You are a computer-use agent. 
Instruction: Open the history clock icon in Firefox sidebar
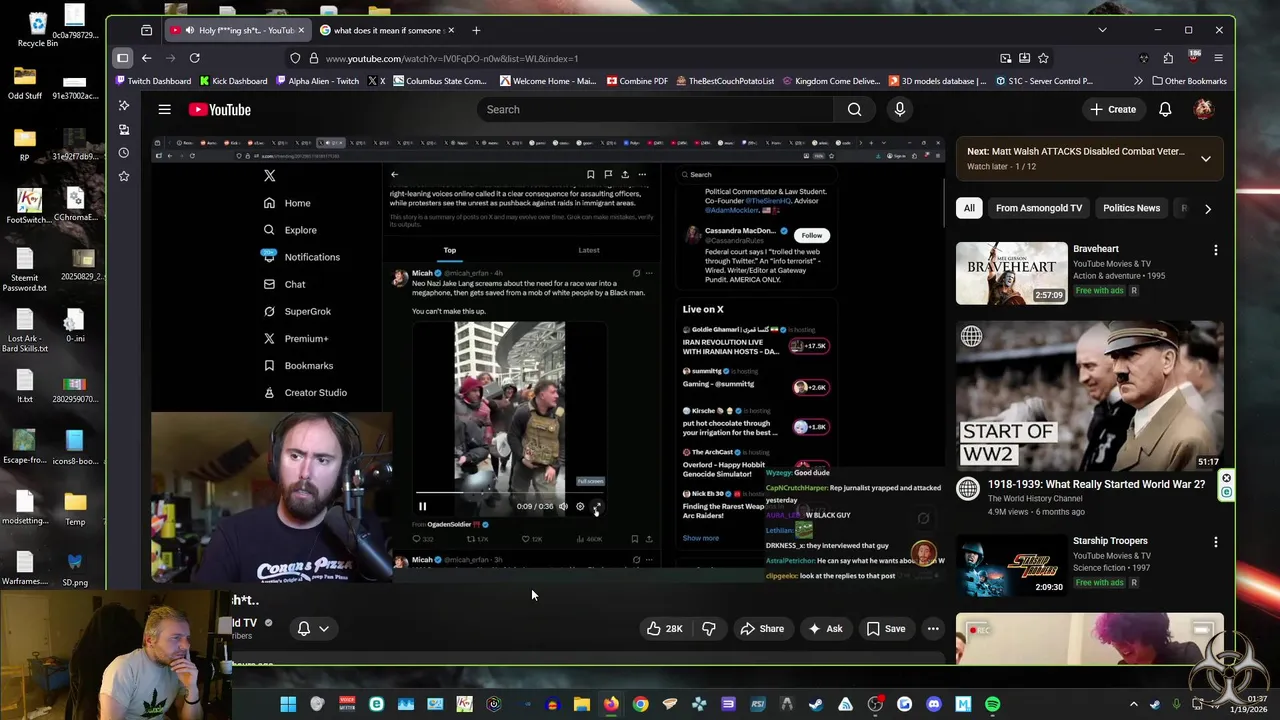tap(123, 153)
